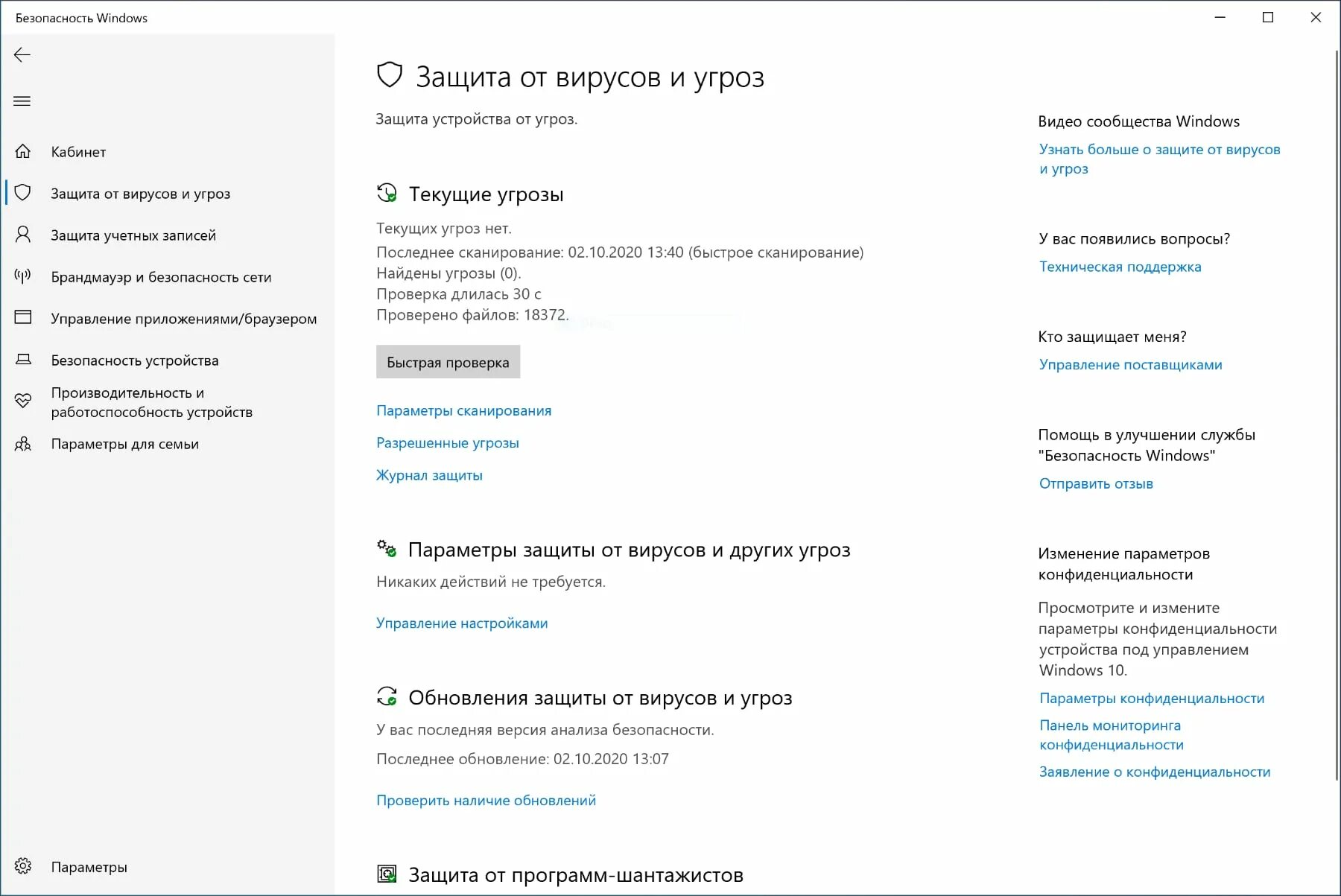Click the Защита от программ-шантажистов heading
The width and height of the screenshot is (1341, 896).
coord(576,874)
